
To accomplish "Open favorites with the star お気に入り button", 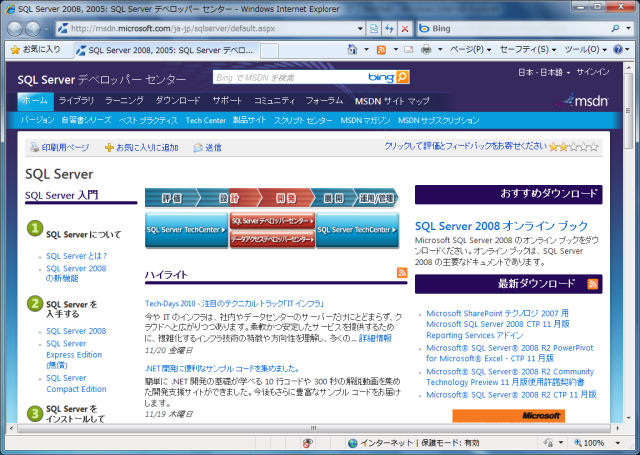I will coord(36,50).
